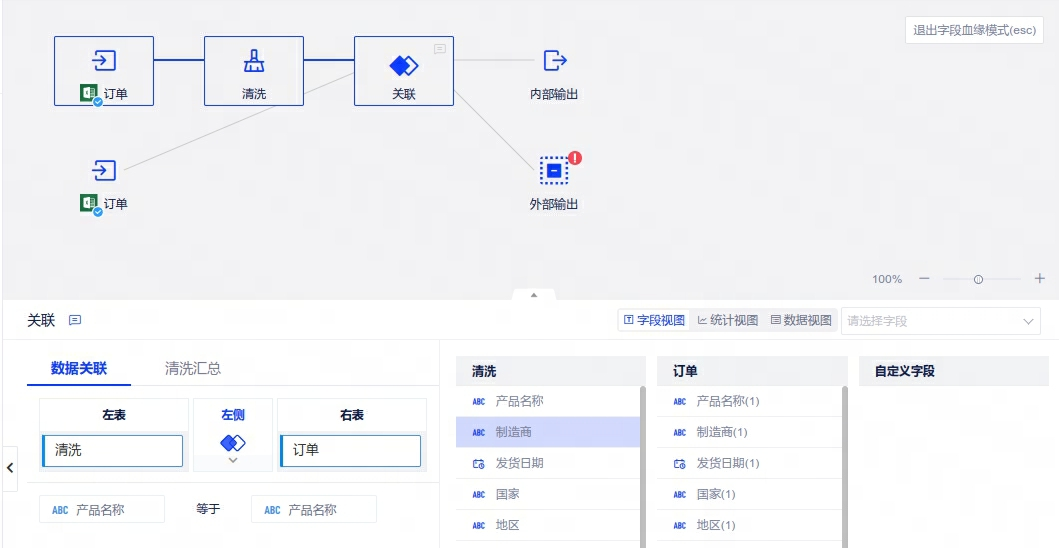Switch to 数据视图 data view
The width and height of the screenshot is (1059, 548).
point(801,321)
